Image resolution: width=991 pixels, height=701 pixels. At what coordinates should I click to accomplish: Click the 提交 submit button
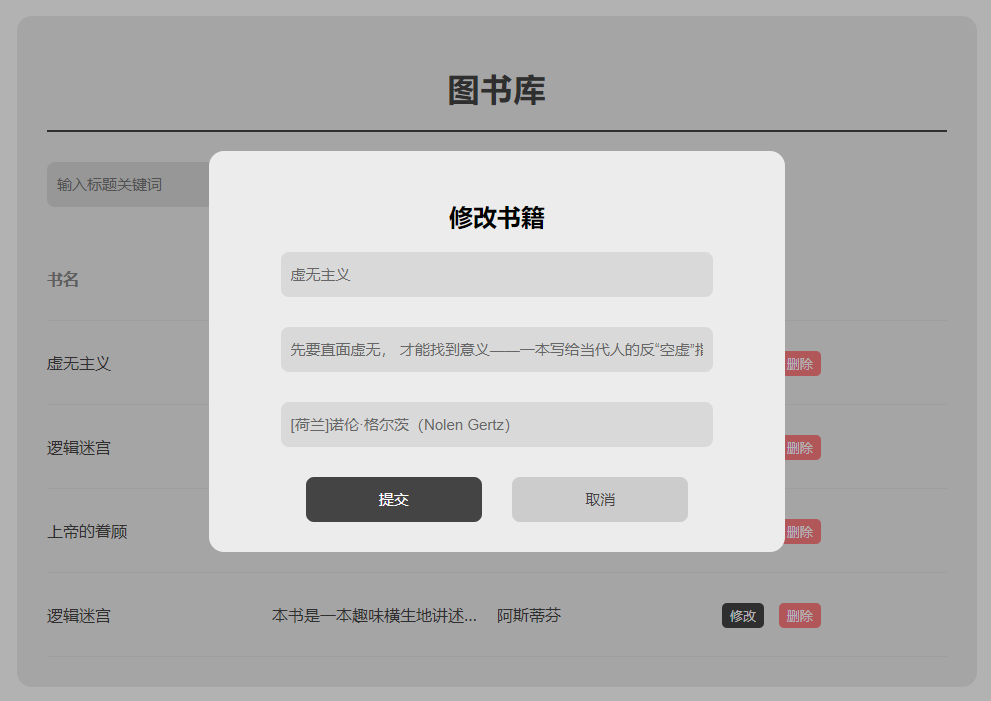click(x=394, y=499)
